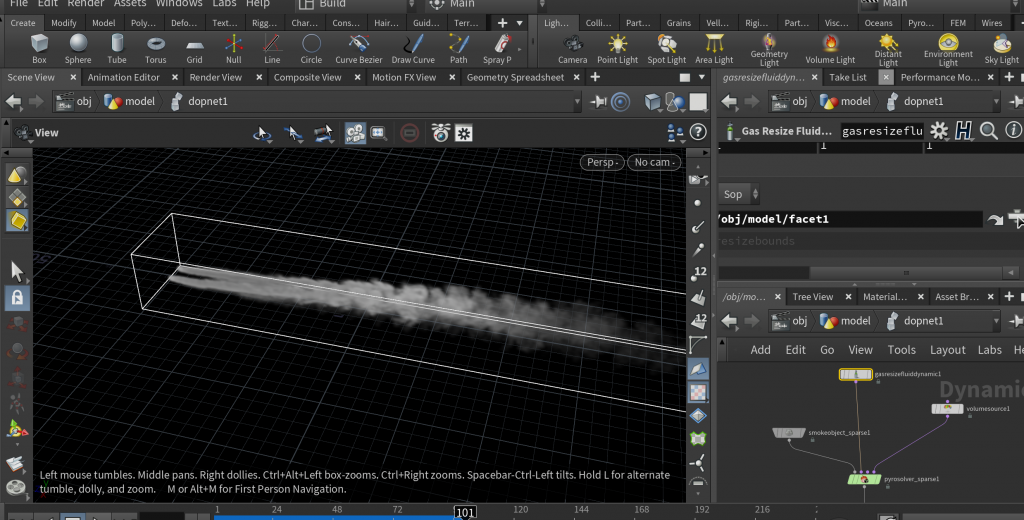The image size is (1024, 520).
Task: Add an Environment Light
Action: (948, 50)
